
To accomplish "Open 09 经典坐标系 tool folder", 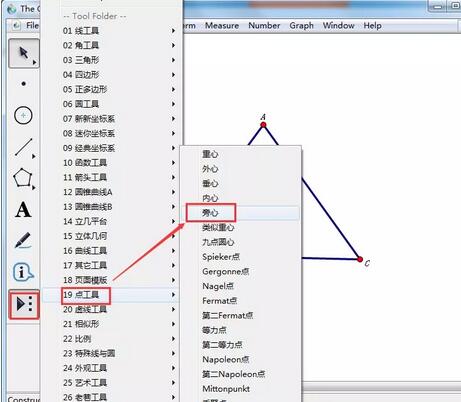I will pyautogui.click(x=112, y=148).
